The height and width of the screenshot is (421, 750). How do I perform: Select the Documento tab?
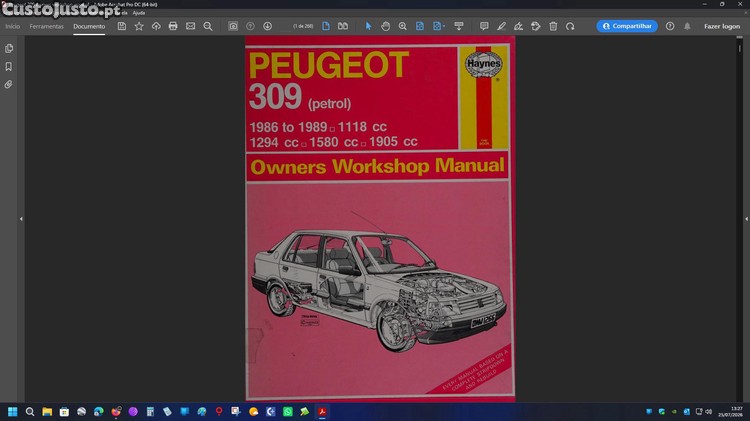[x=89, y=26]
